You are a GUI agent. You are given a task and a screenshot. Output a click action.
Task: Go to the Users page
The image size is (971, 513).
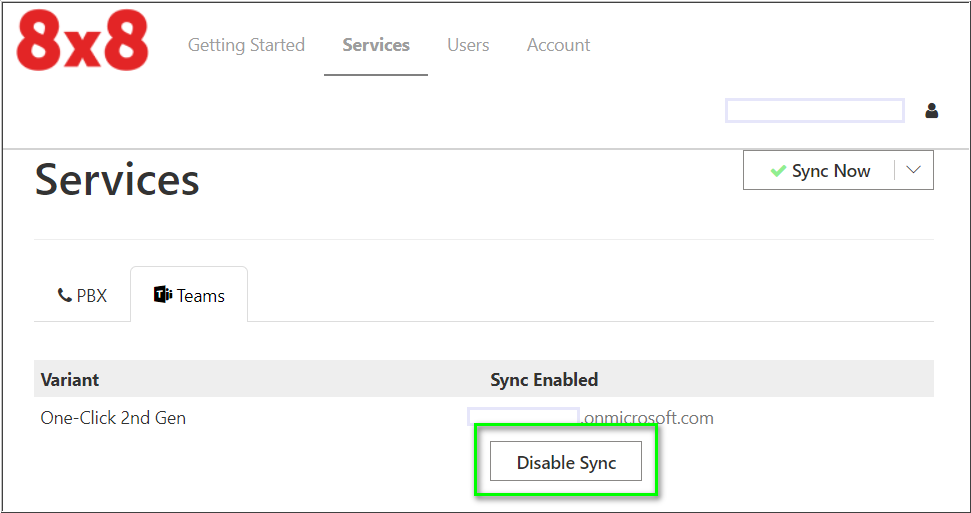(468, 45)
